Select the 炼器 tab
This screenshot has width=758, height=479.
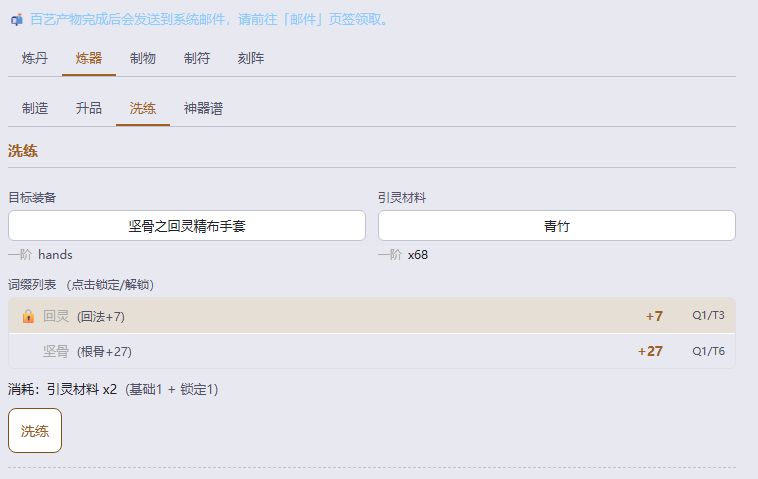point(89,58)
